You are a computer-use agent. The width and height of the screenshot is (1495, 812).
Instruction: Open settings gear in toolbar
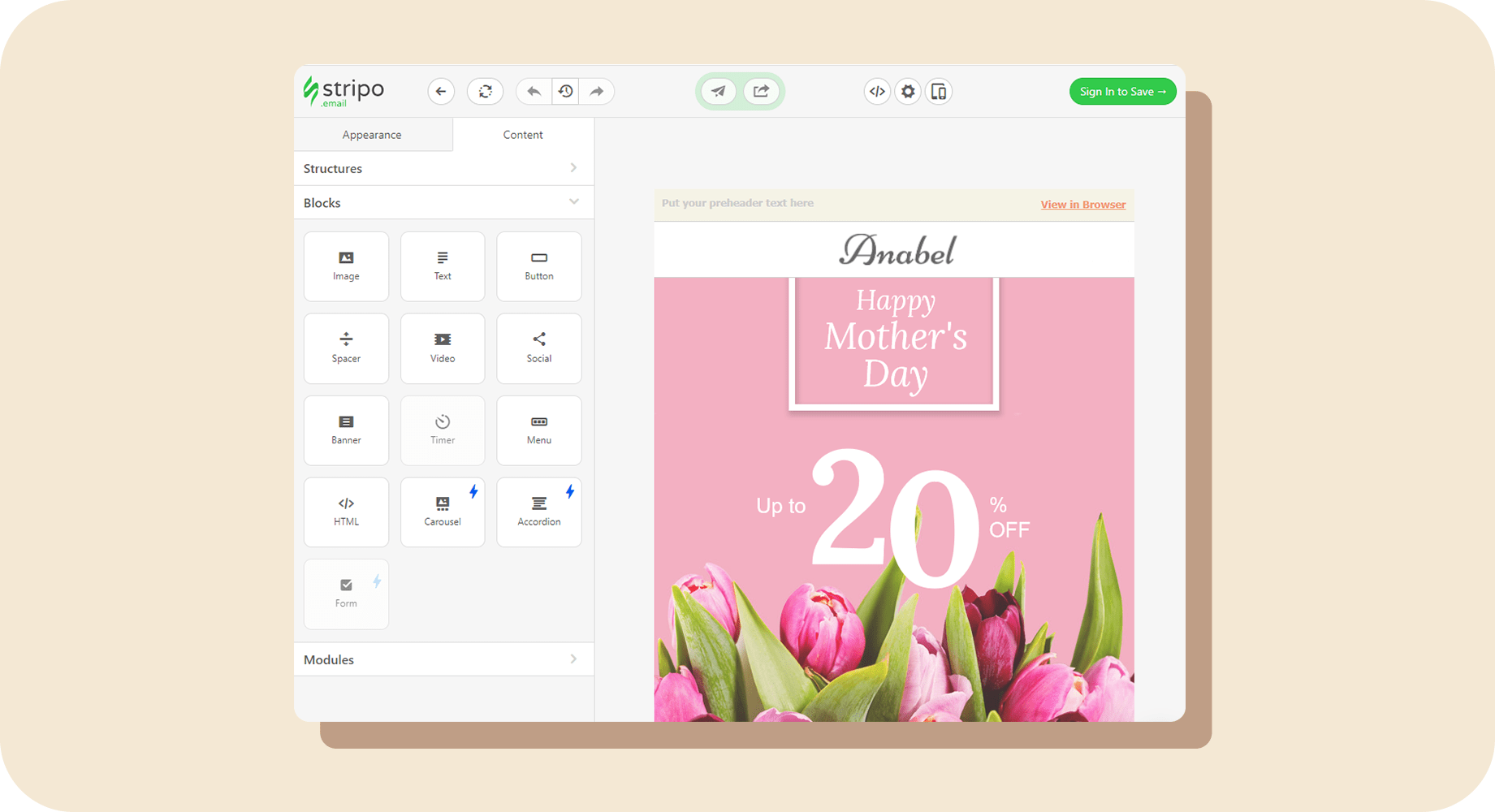click(x=908, y=92)
